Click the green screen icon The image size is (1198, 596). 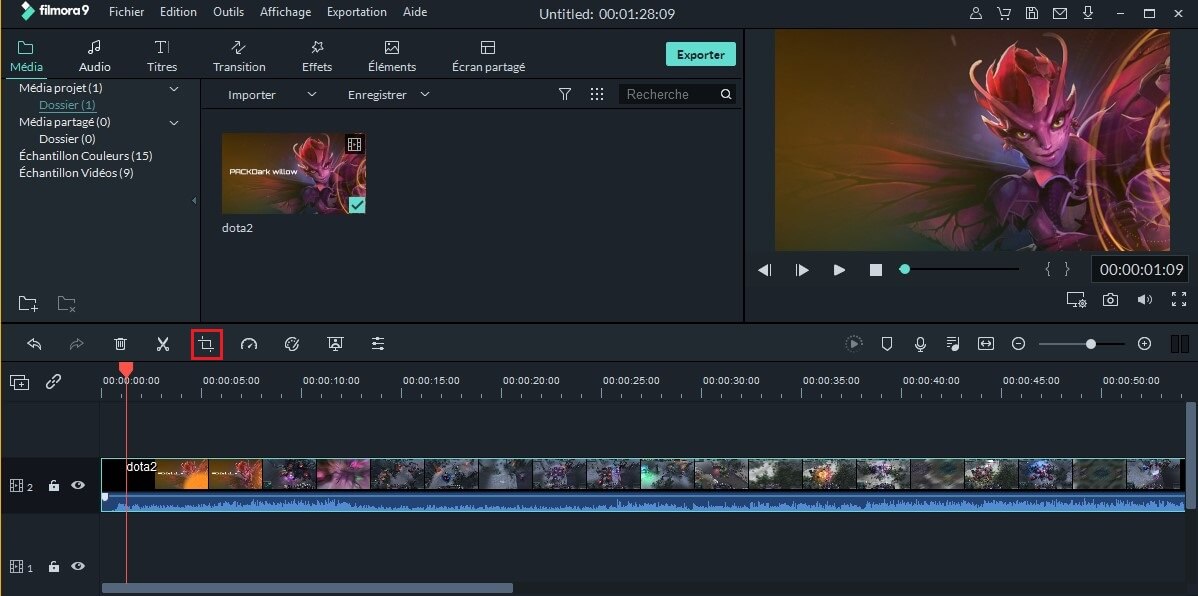pyautogui.click(x=335, y=344)
